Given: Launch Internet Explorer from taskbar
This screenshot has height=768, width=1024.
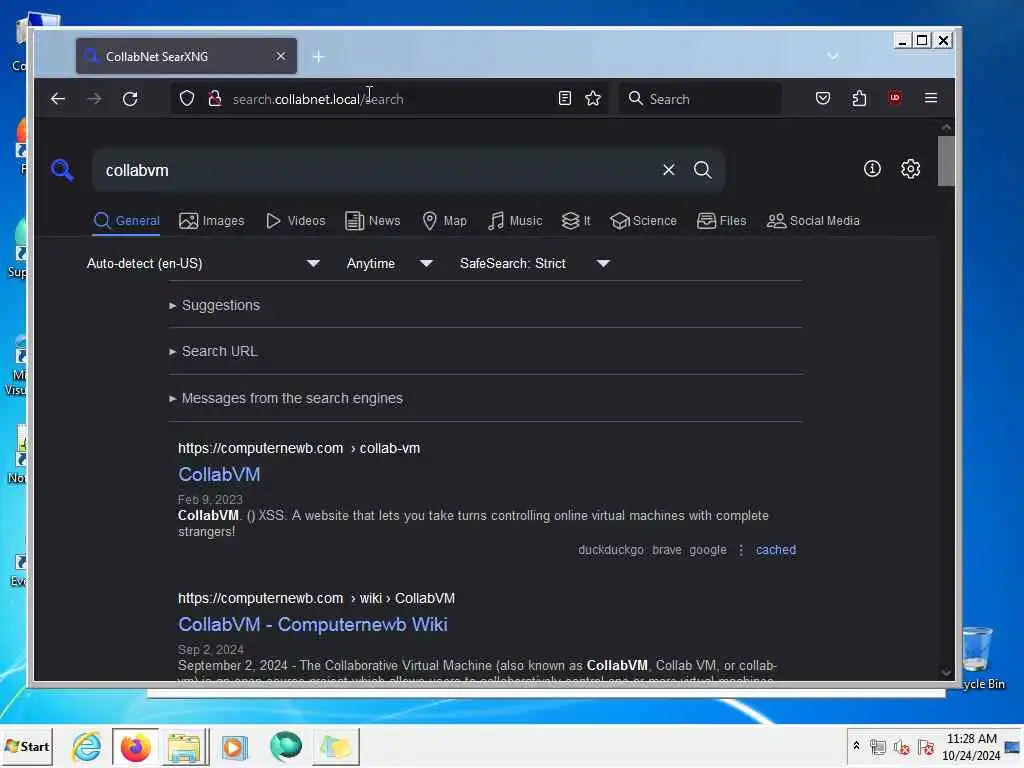Looking at the screenshot, I should point(86,746).
